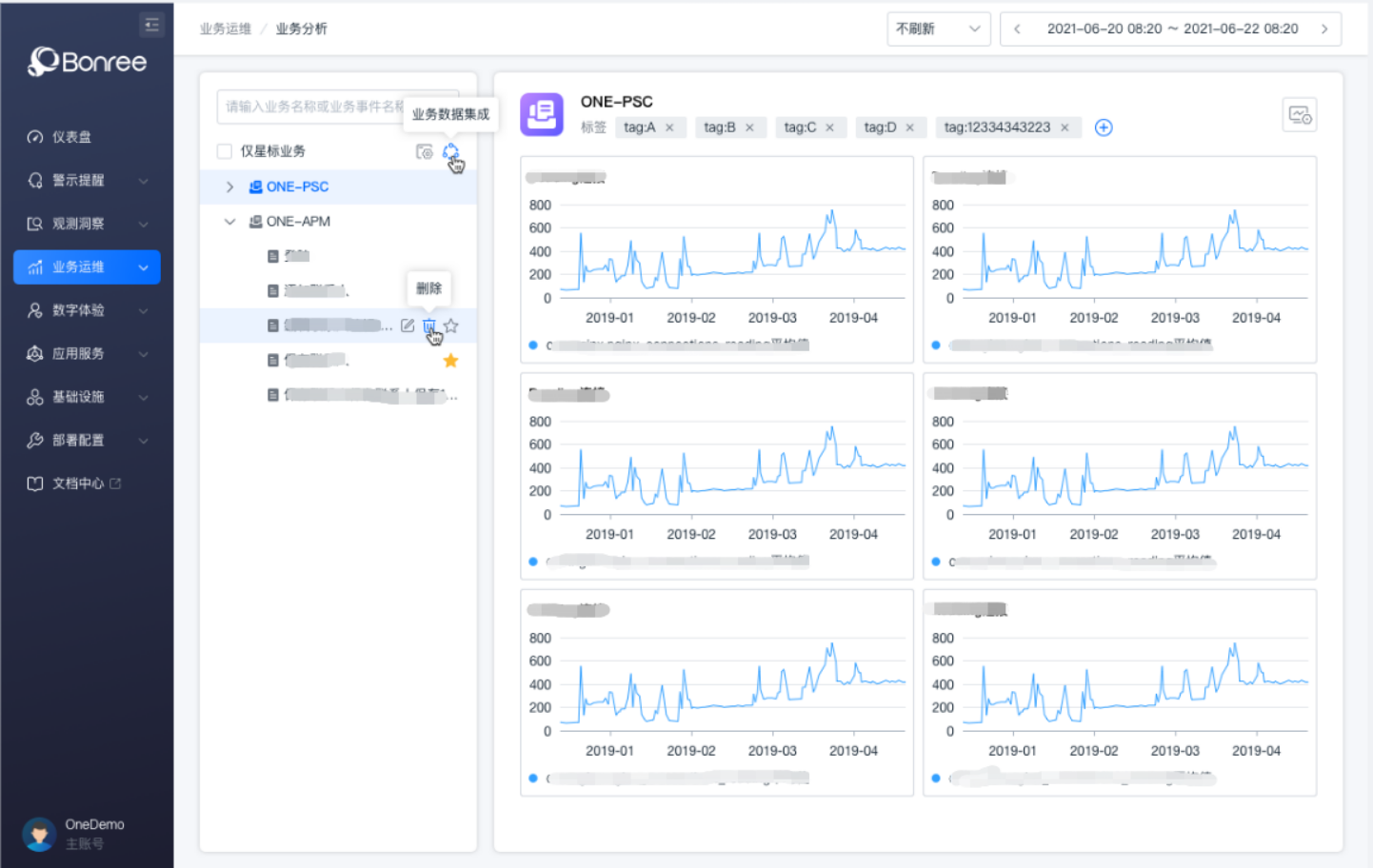
Task: Click the chart settings icon top right
Action: coord(1300,115)
